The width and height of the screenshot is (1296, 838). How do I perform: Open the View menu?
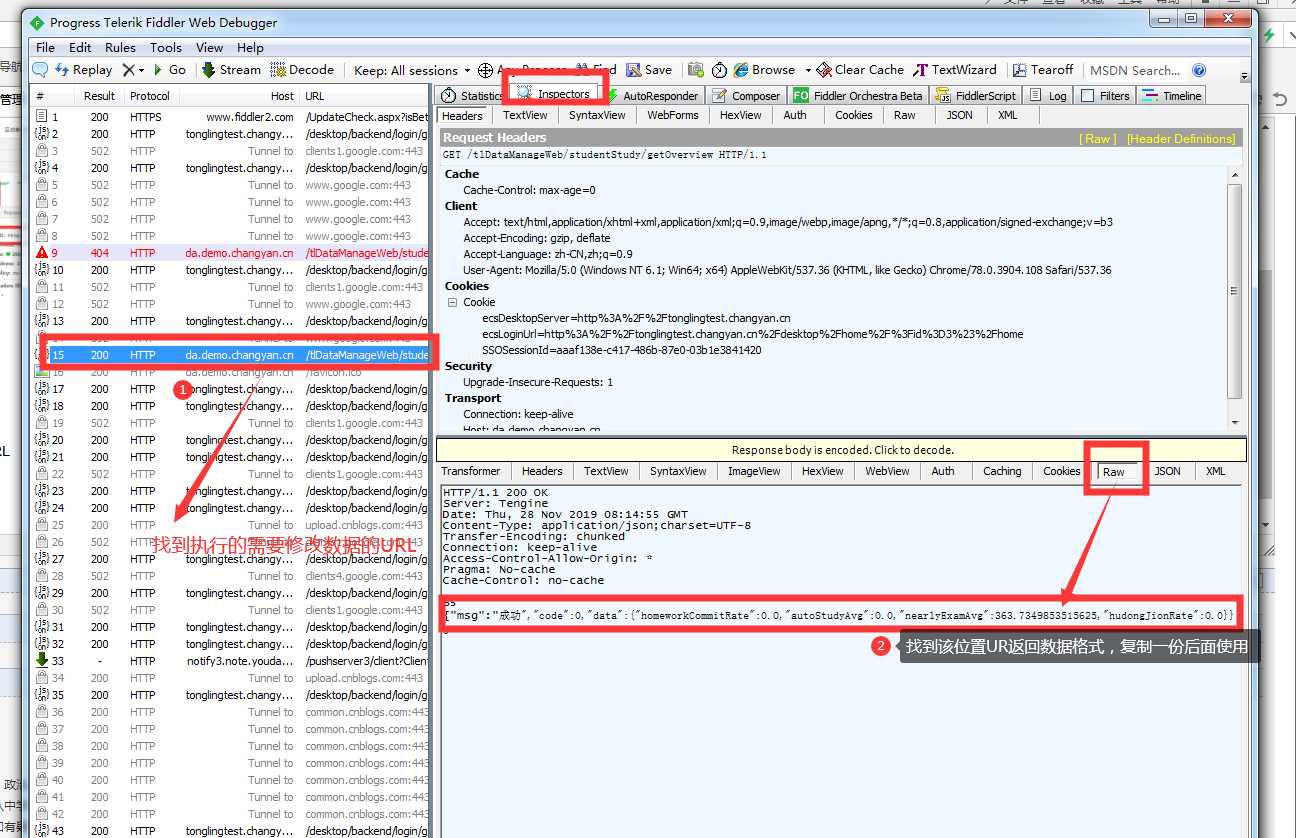(x=209, y=47)
